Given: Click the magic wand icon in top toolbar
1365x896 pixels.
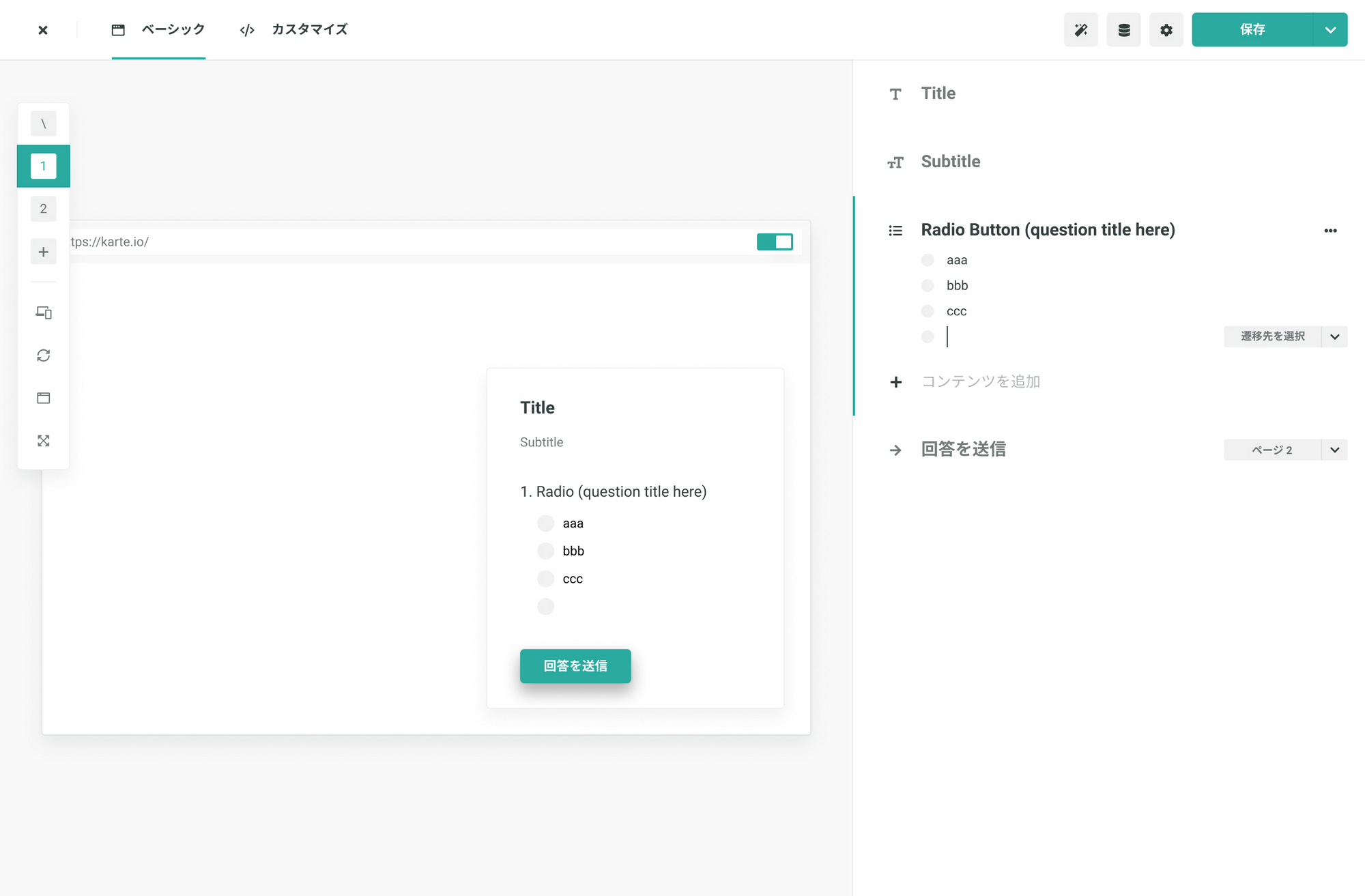Looking at the screenshot, I should [x=1080, y=30].
